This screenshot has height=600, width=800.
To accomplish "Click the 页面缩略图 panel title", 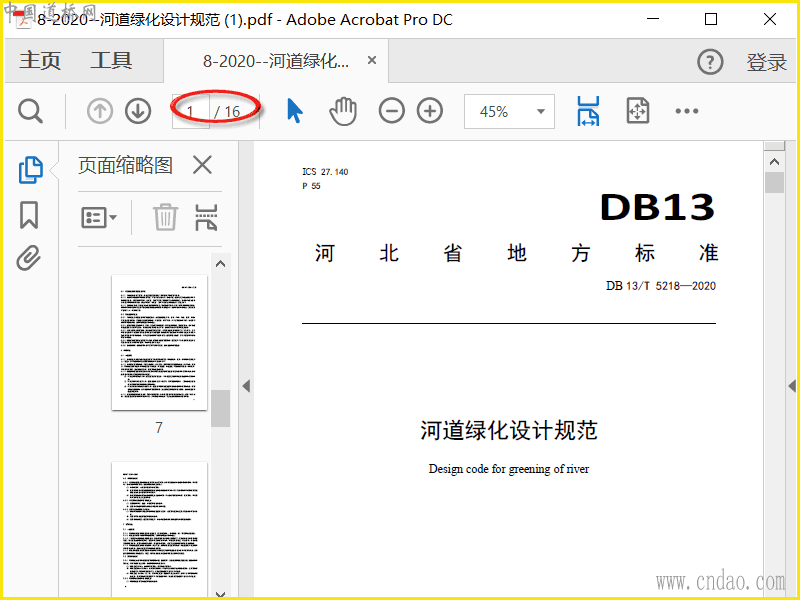I will [126, 165].
